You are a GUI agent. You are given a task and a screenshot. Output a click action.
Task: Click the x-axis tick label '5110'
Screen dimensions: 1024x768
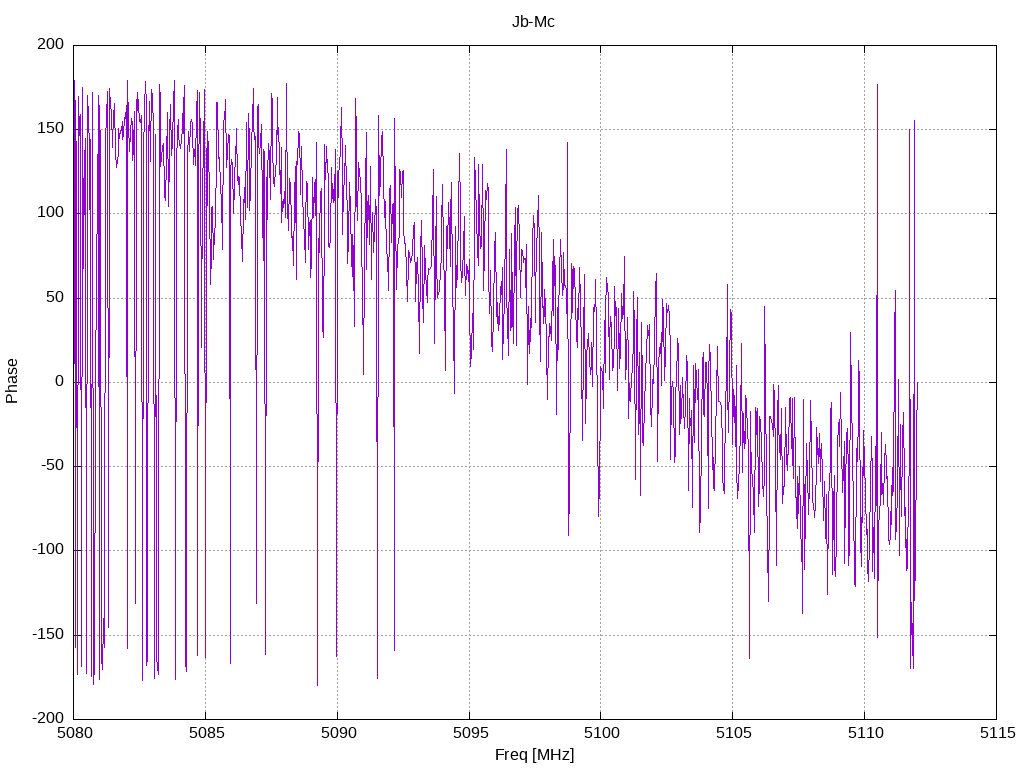[865, 733]
